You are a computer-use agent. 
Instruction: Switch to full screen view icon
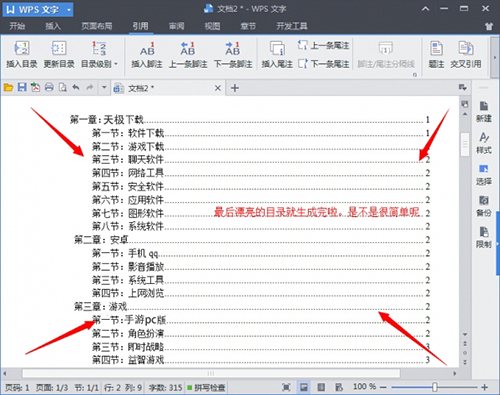click(286, 387)
